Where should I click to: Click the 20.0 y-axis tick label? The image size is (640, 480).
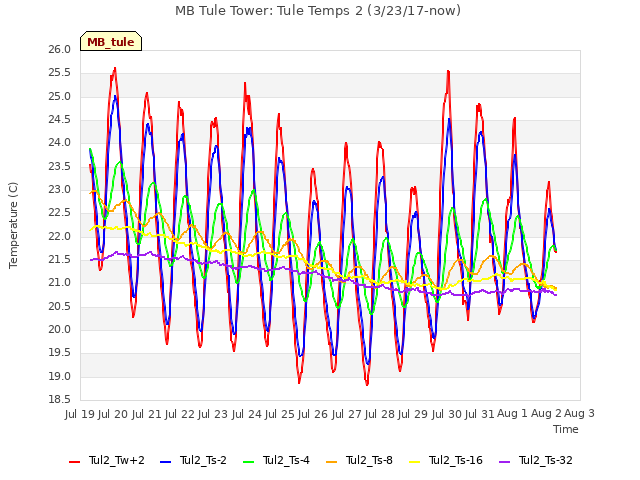click(x=60, y=330)
